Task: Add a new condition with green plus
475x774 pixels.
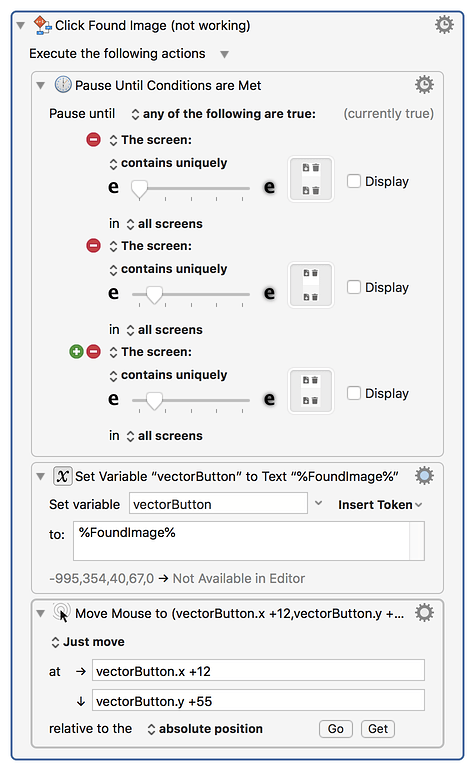Action: (76, 351)
